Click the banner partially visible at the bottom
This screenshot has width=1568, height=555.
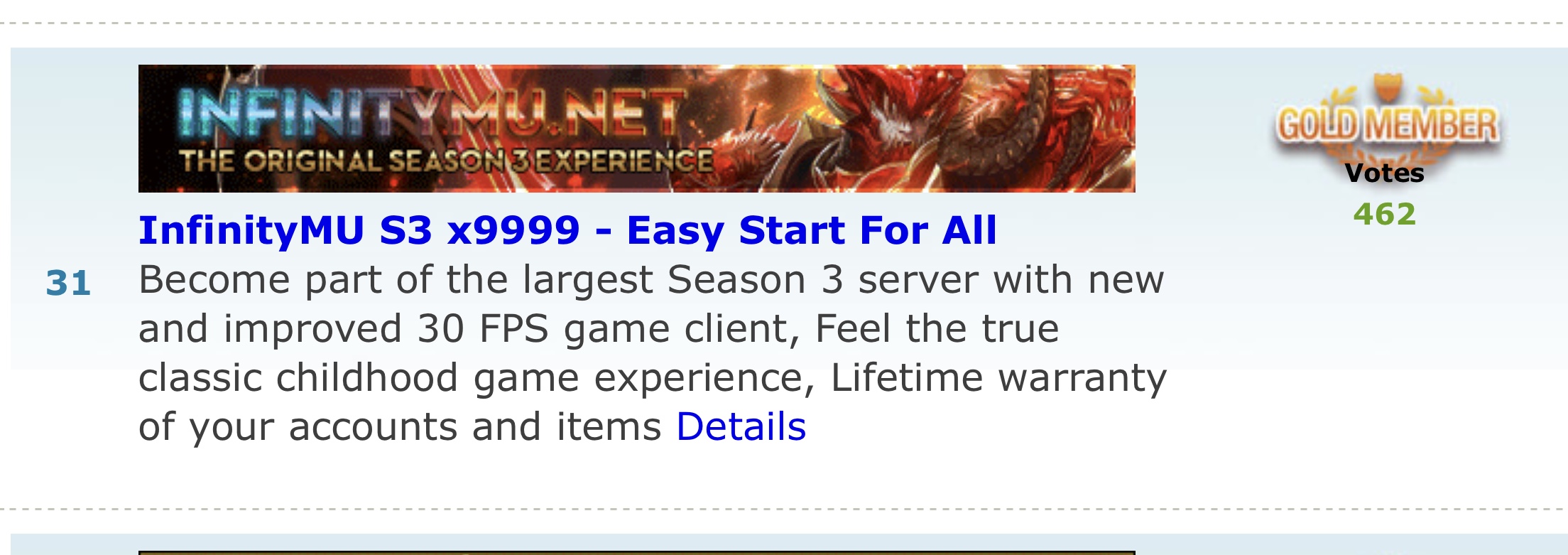click(x=637, y=552)
